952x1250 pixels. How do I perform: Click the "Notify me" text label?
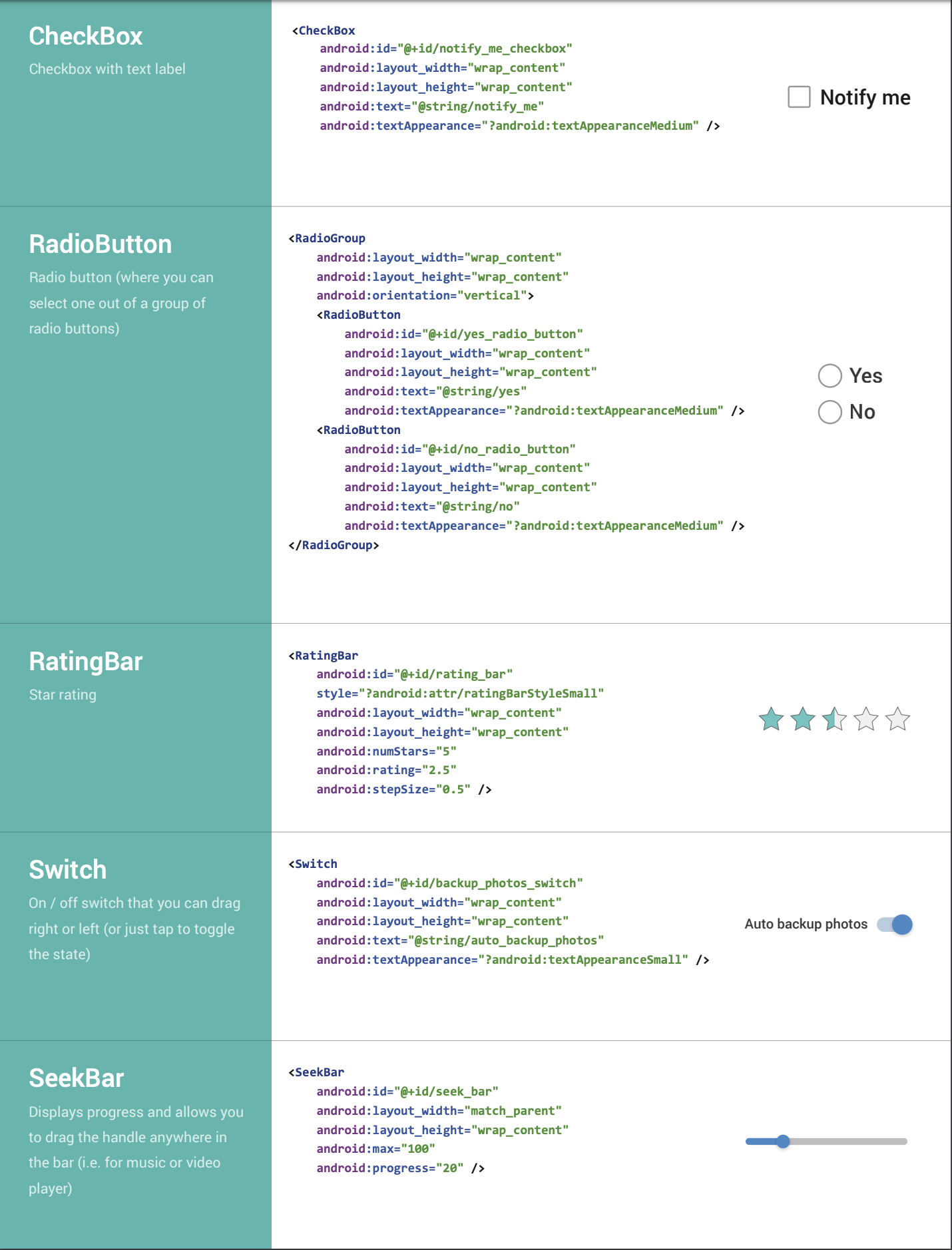(865, 98)
